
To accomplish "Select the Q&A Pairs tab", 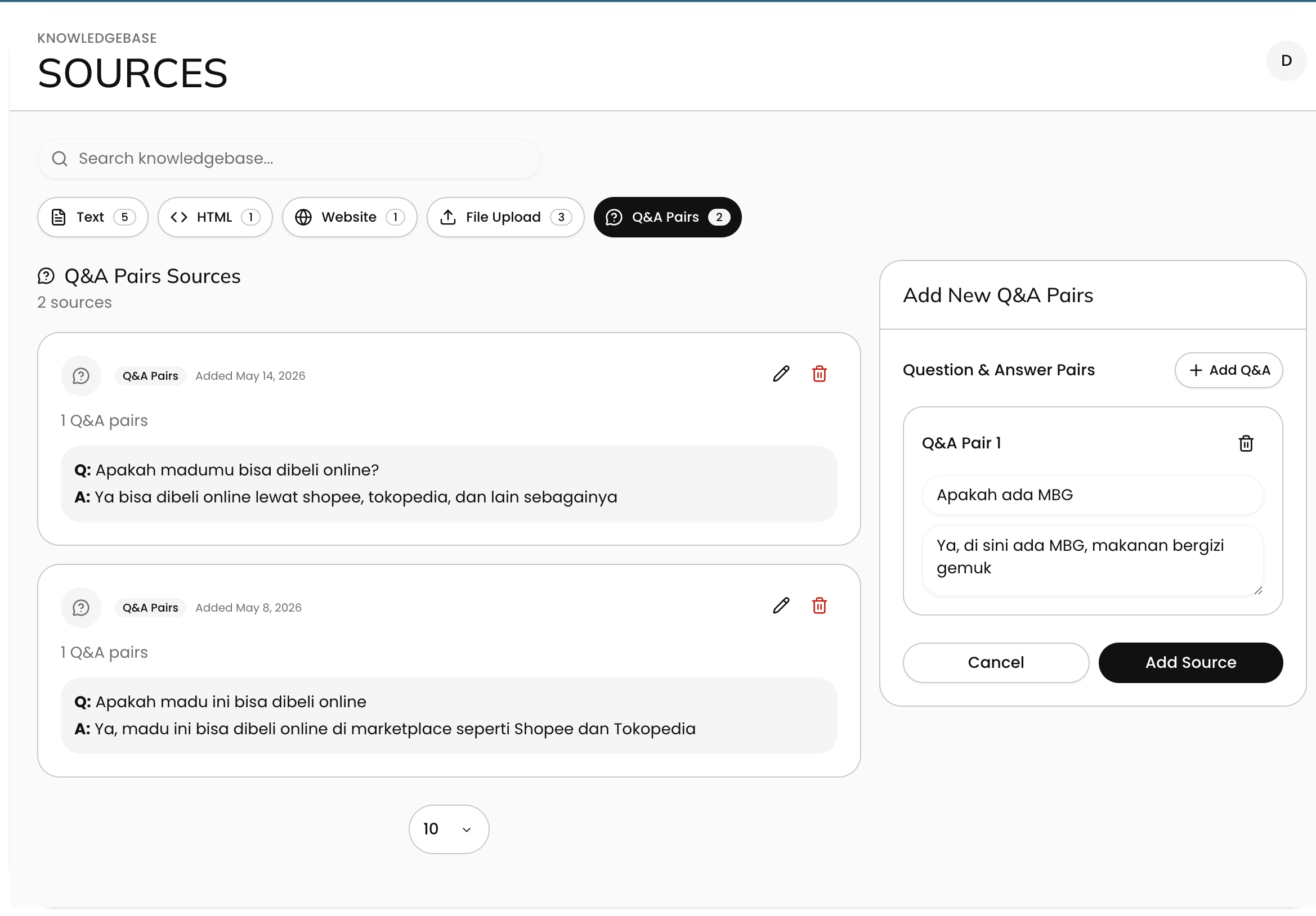I will pyautogui.click(x=667, y=217).
